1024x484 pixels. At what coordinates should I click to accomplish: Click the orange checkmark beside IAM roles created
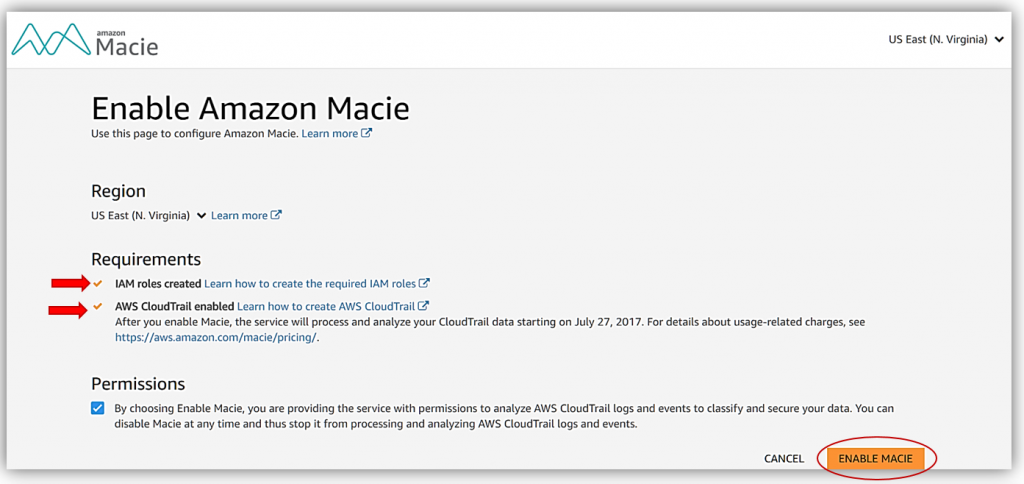98,283
